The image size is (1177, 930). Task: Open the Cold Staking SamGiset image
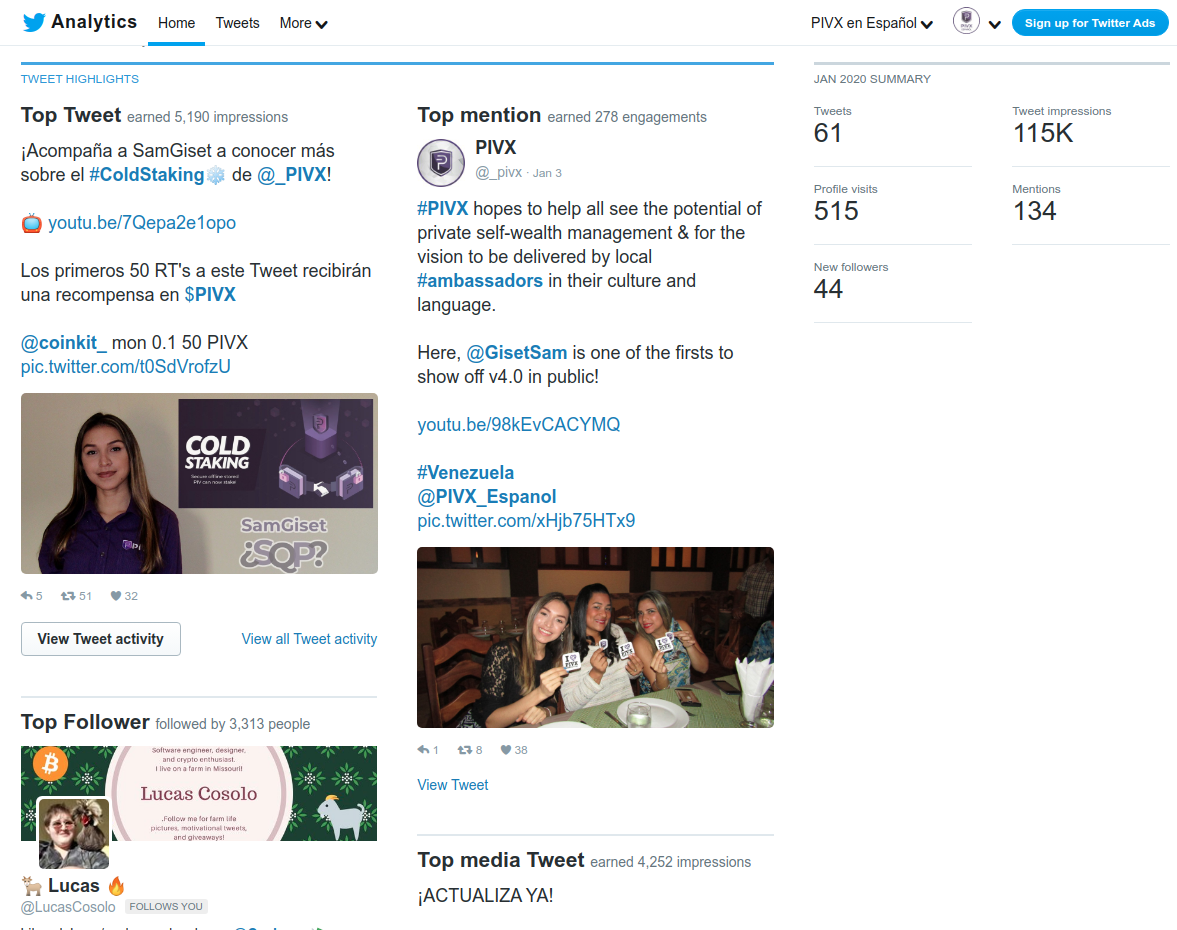pyautogui.click(x=199, y=483)
